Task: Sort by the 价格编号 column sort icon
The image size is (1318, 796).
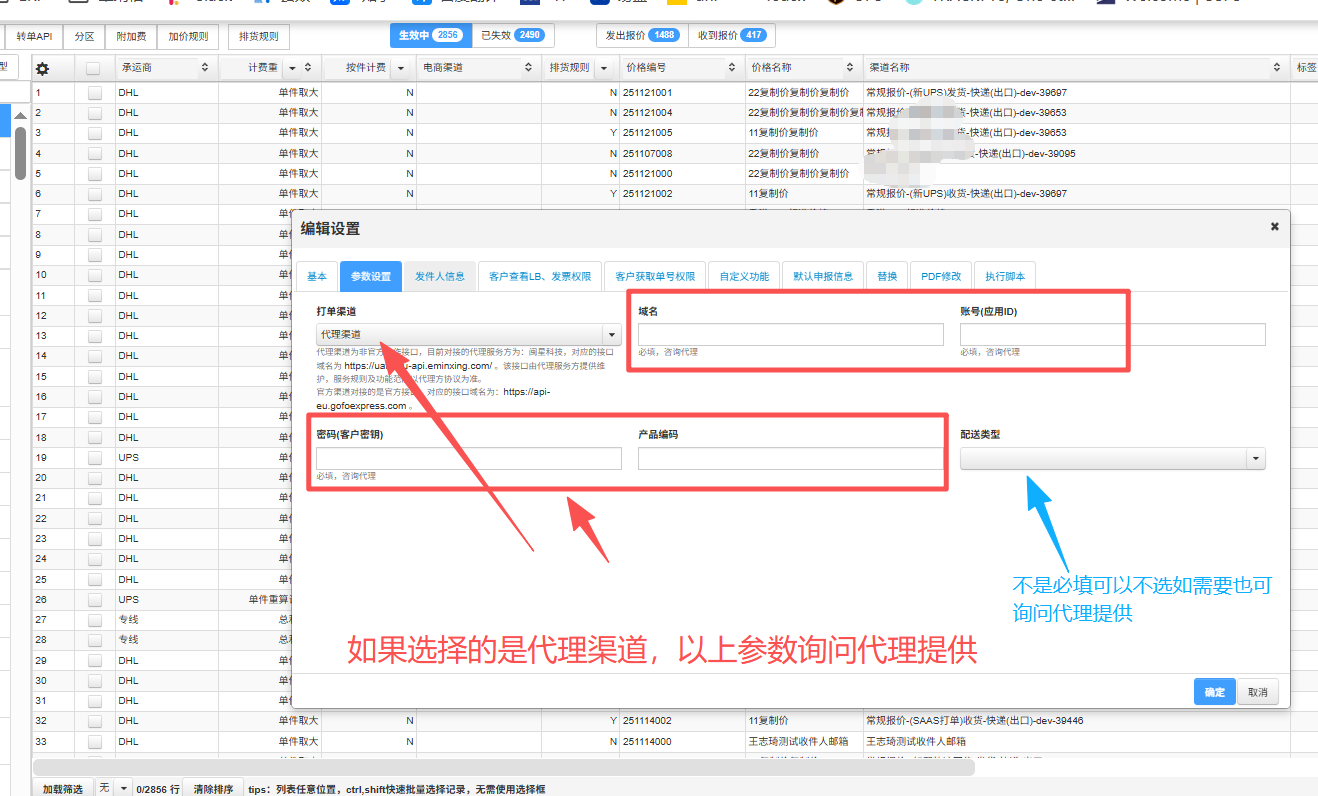Action: pyautogui.click(x=734, y=68)
